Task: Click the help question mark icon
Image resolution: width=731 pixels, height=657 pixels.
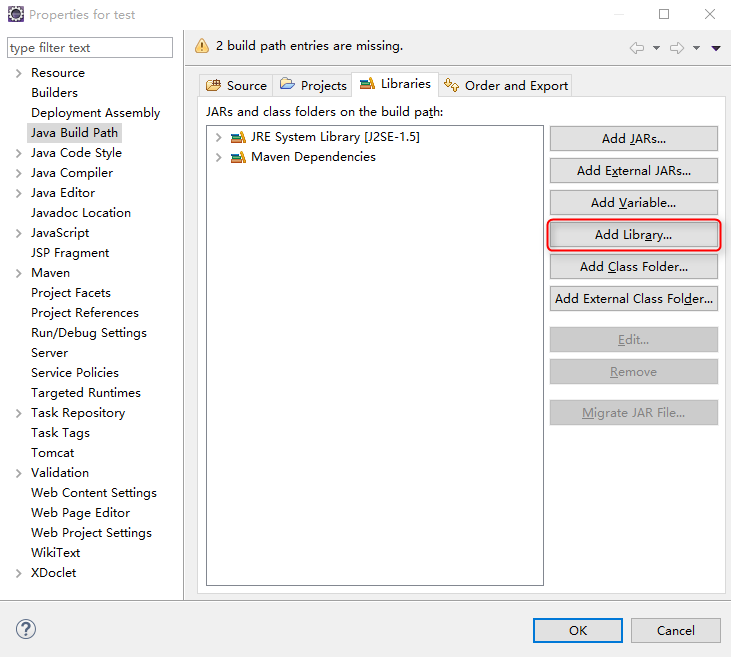Action: tap(26, 629)
